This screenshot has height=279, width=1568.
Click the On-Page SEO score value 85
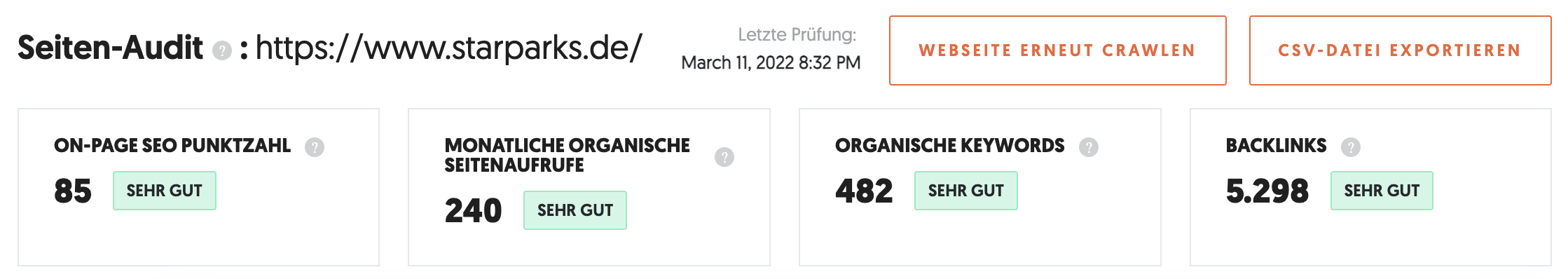tap(73, 191)
